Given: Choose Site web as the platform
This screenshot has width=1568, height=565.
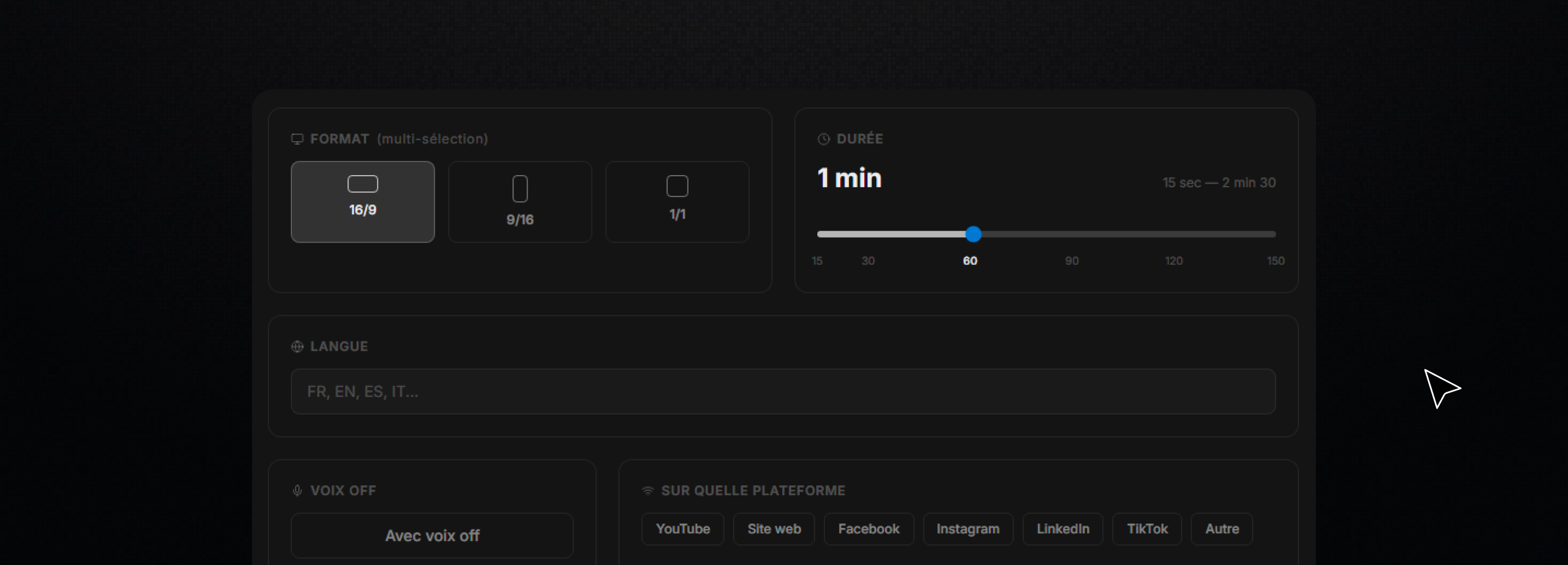Looking at the screenshot, I should [774, 529].
